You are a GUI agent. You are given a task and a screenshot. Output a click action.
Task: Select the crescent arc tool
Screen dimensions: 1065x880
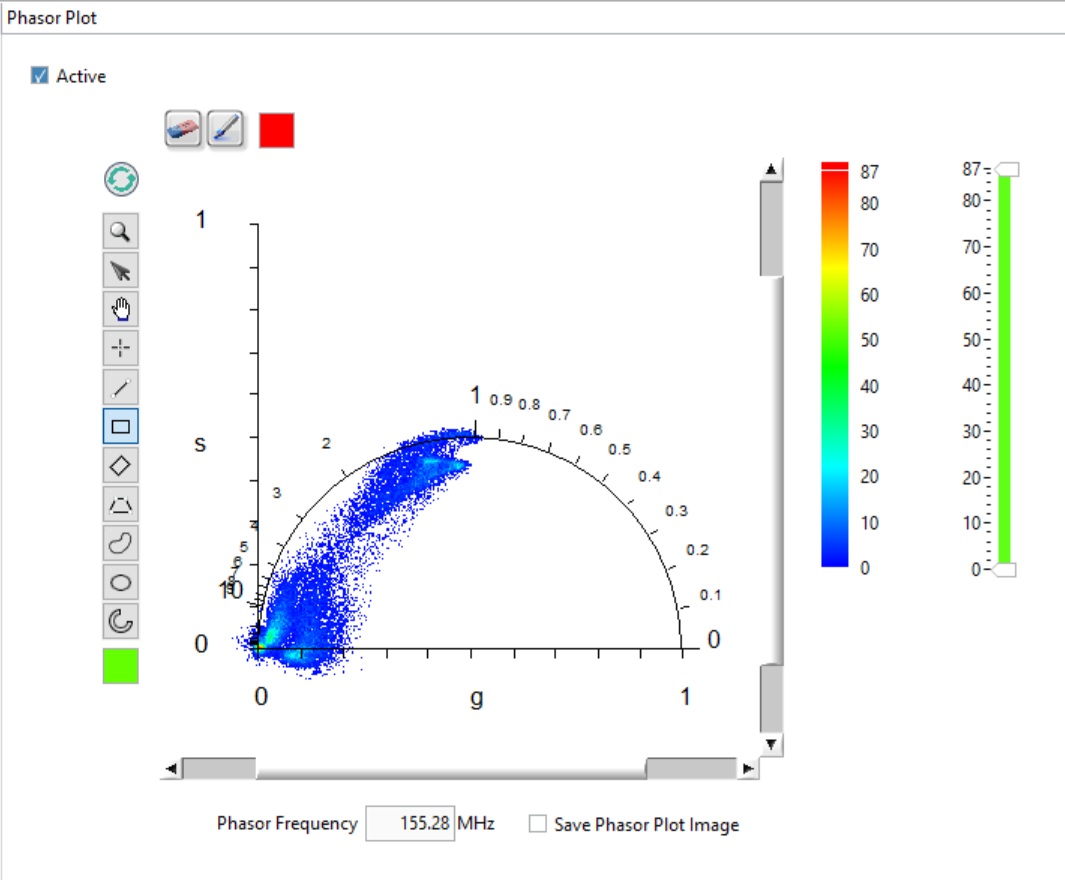tap(121, 621)
